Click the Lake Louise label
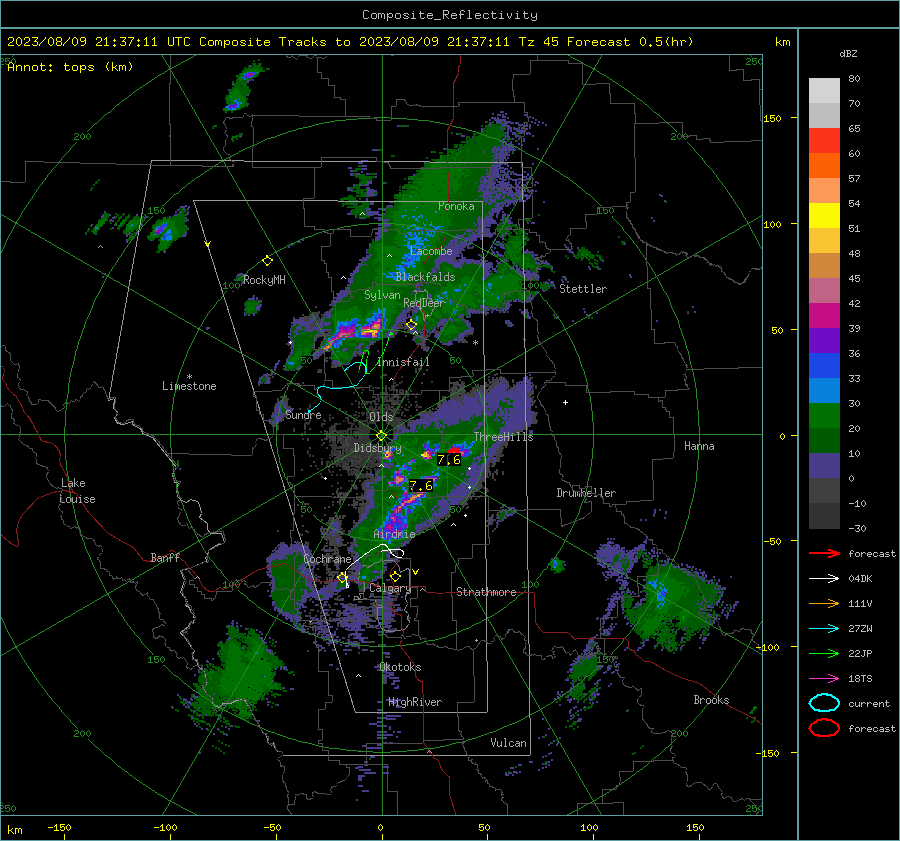The height and width of the screenshot is (841, 900). click(78, 491)
